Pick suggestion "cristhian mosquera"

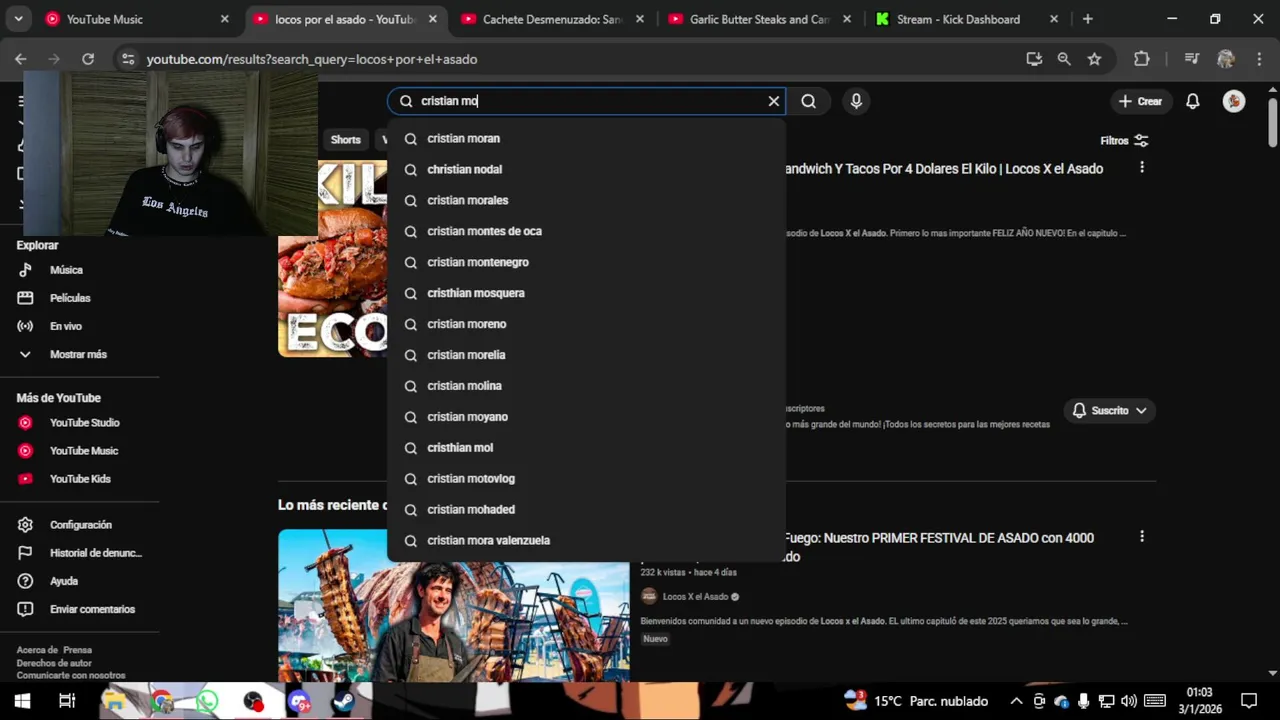point(587,294)
